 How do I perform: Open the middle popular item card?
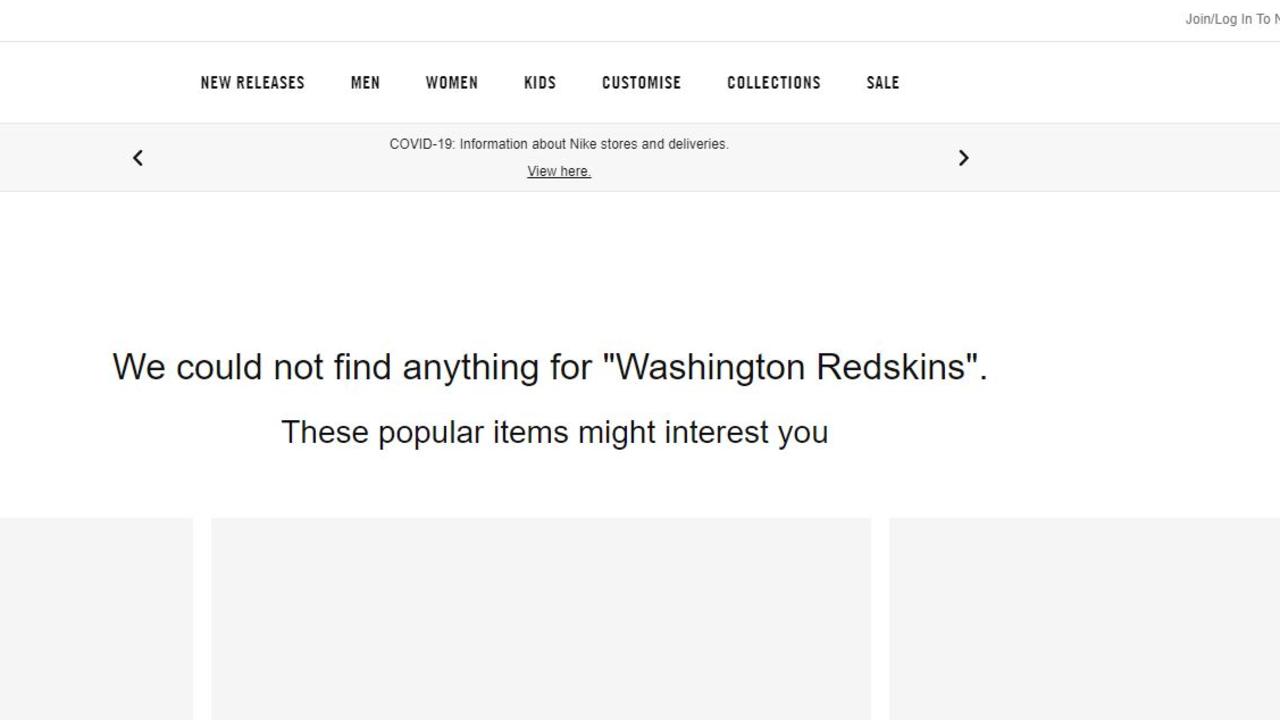[541, 619]
